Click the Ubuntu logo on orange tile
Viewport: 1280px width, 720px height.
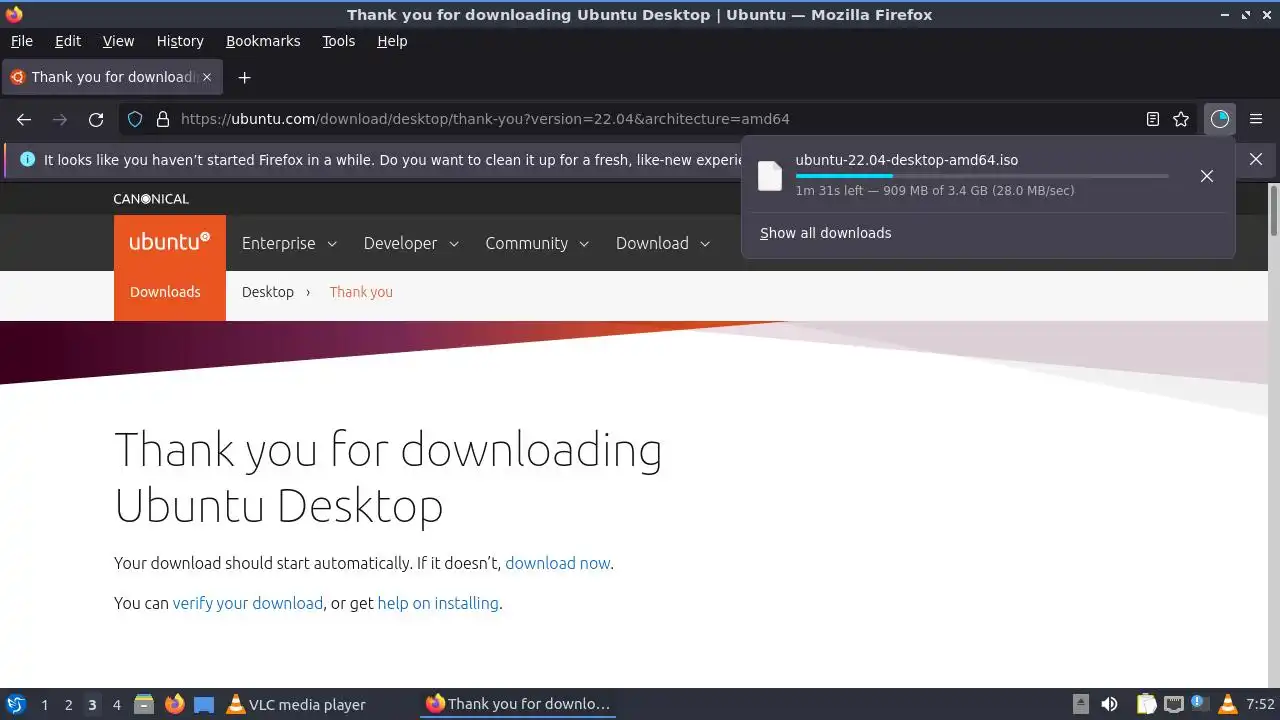click(x=170, y=242)
